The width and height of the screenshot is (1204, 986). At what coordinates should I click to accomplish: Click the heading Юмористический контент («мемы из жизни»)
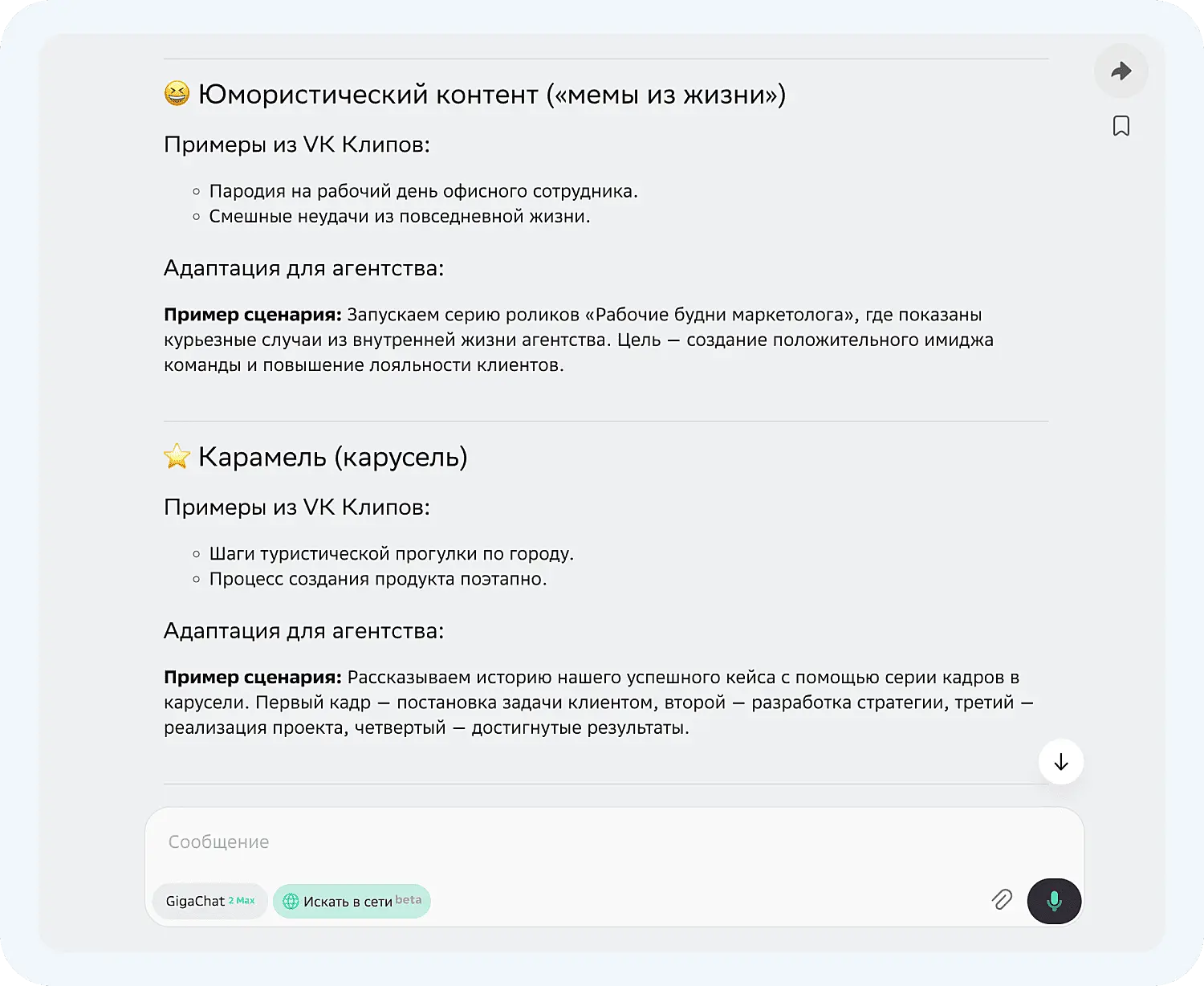tap(491, 95)
